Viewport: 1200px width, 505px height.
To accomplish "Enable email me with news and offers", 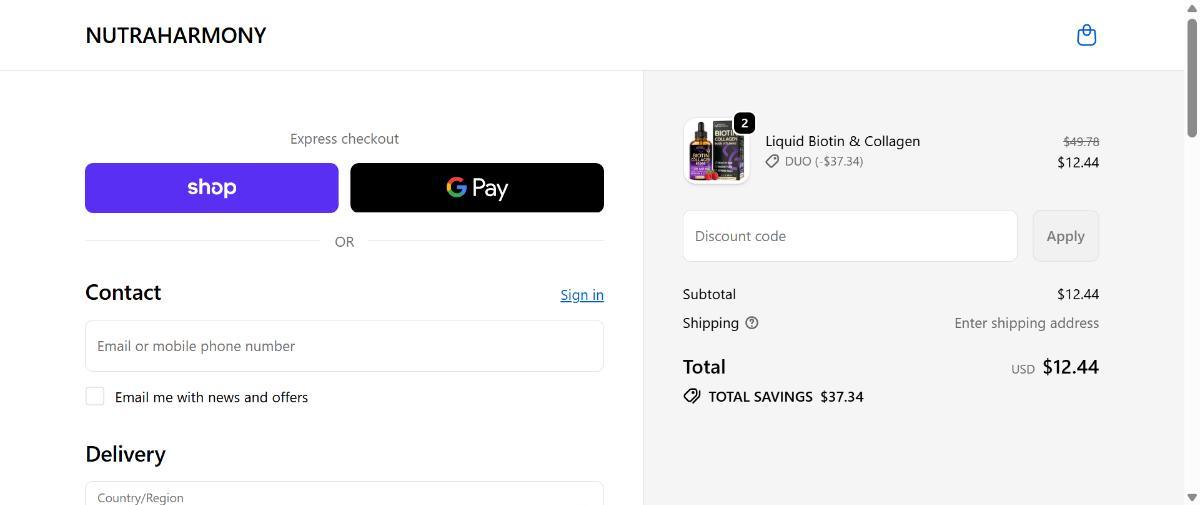I will tap(95, 396).
